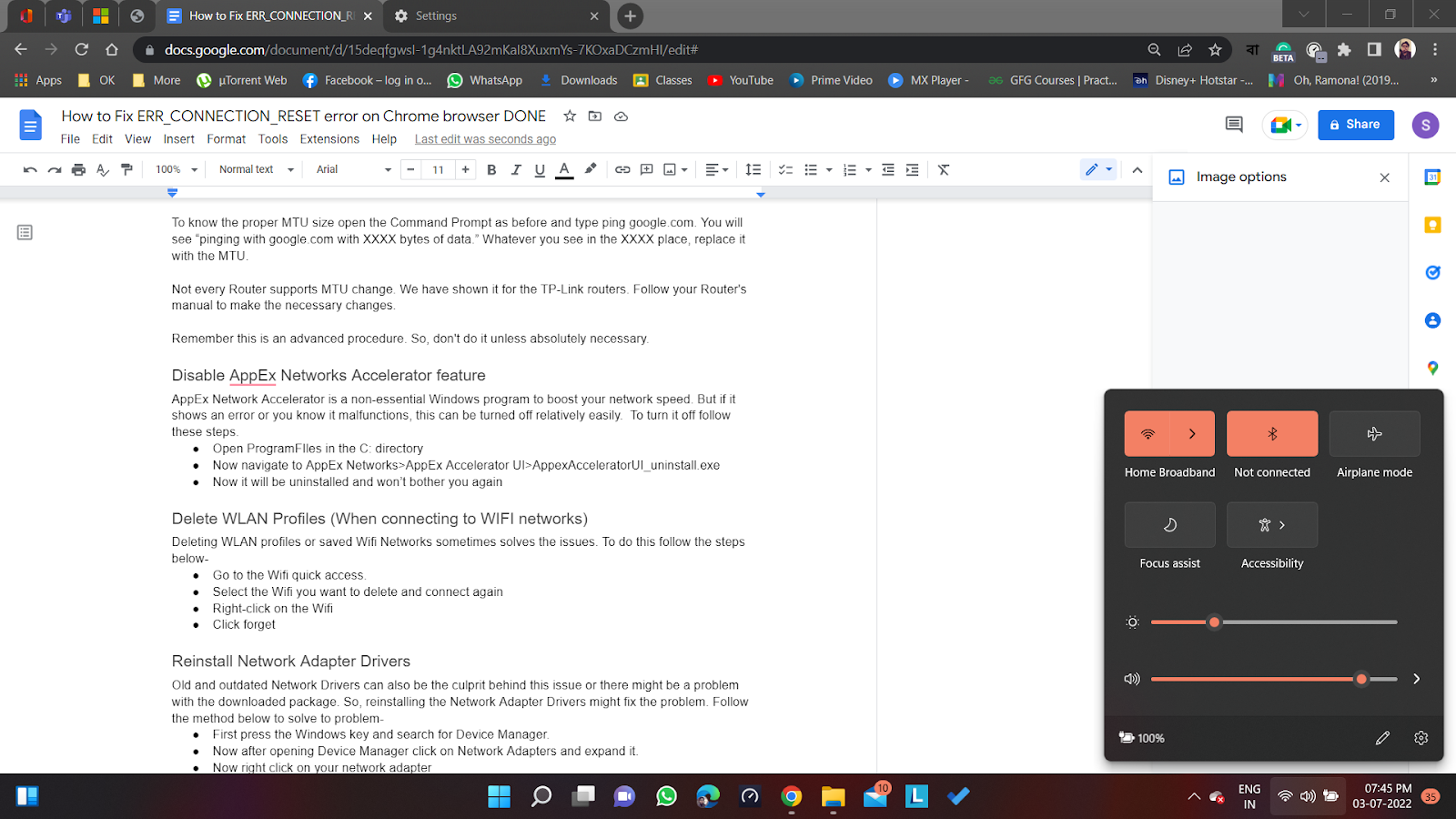Click the font size input field
The image size is (1456, 819).
pyautogui.click(x=438, y=169)
